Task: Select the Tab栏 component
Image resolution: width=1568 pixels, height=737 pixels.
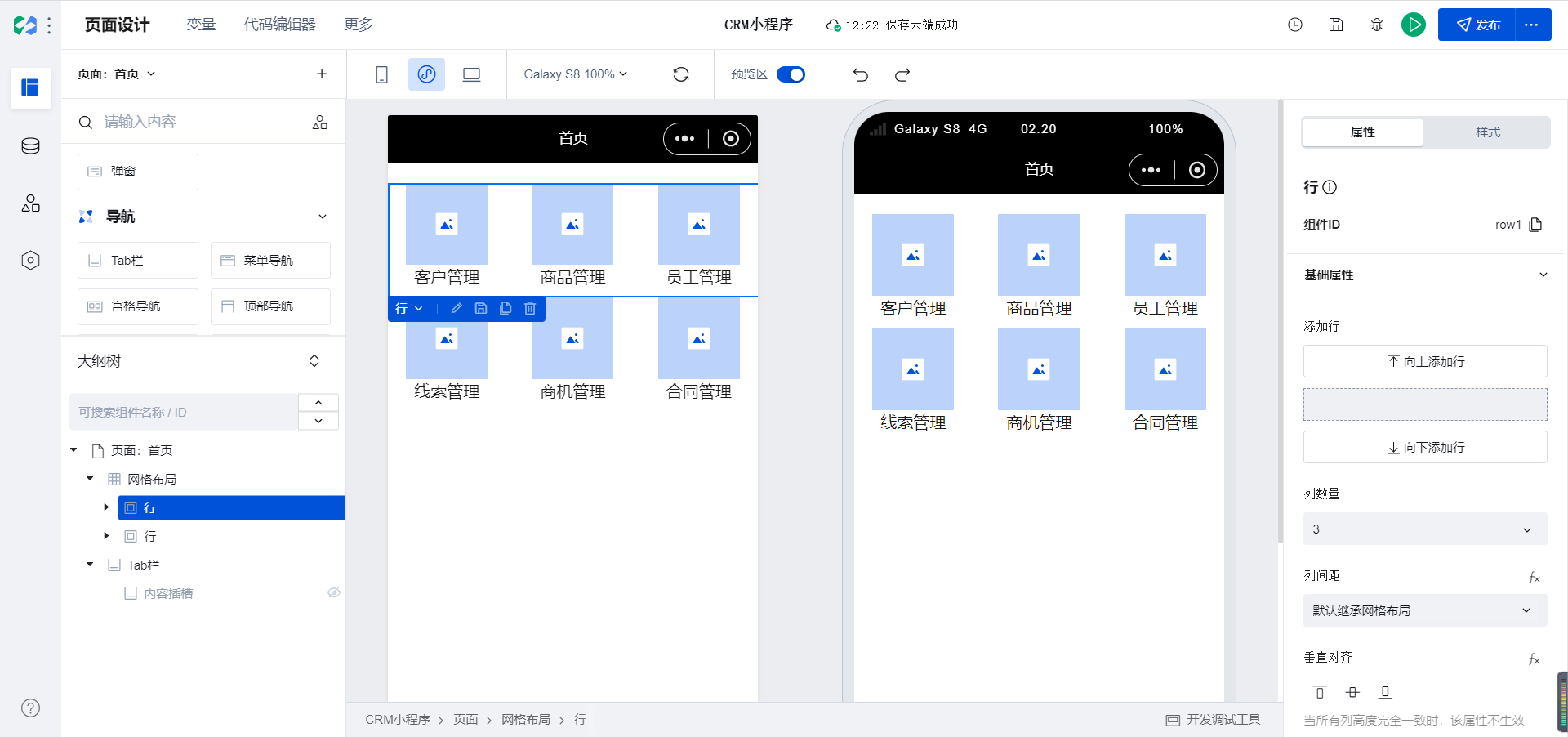Action: click(138, 260)
